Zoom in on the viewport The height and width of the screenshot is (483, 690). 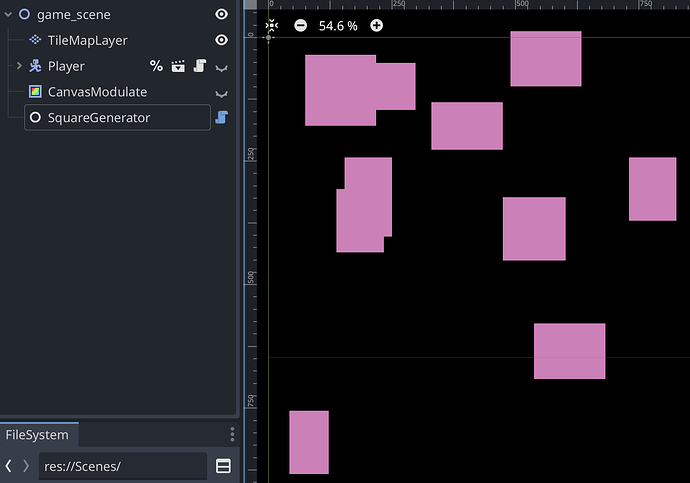(376, 26)
